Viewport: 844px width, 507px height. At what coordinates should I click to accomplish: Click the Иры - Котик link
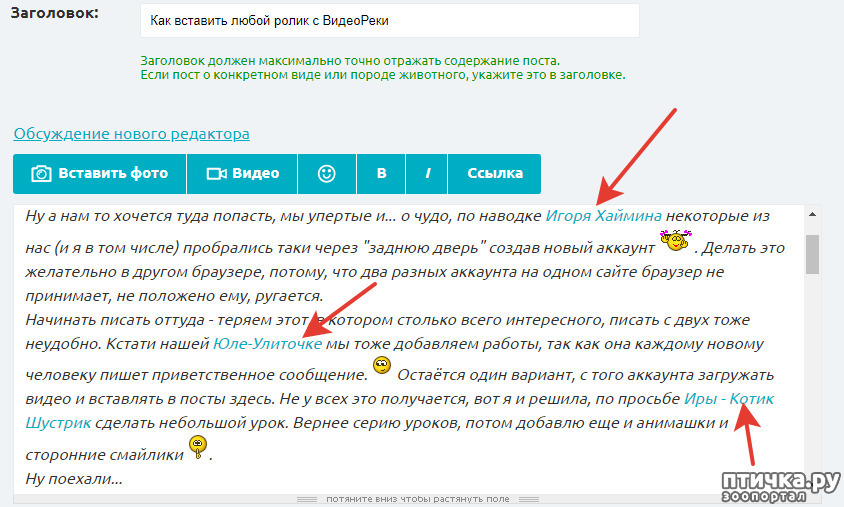728,398
